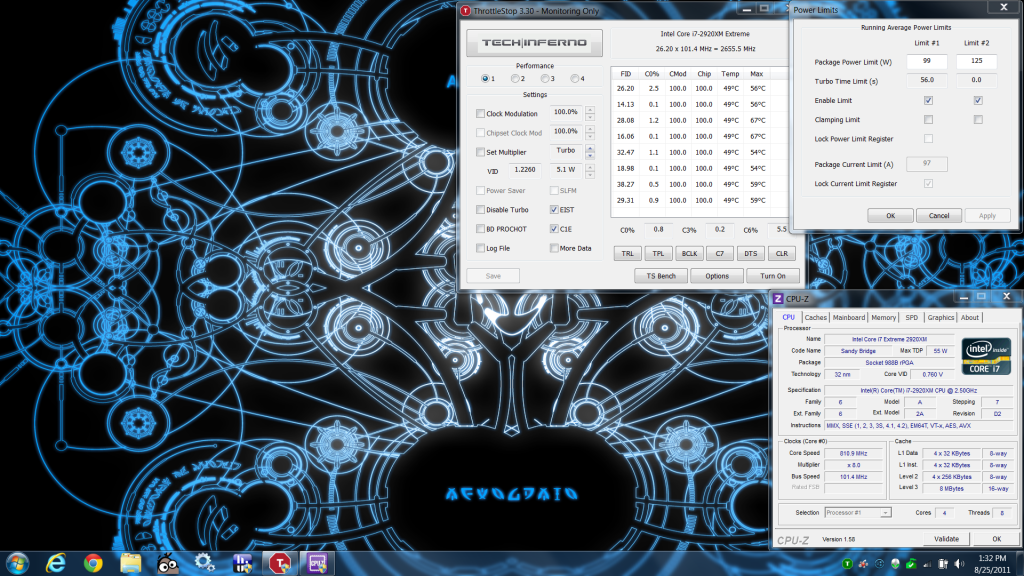Check the Disable Turbo checkbox
1024x576 pixels.
481,210
